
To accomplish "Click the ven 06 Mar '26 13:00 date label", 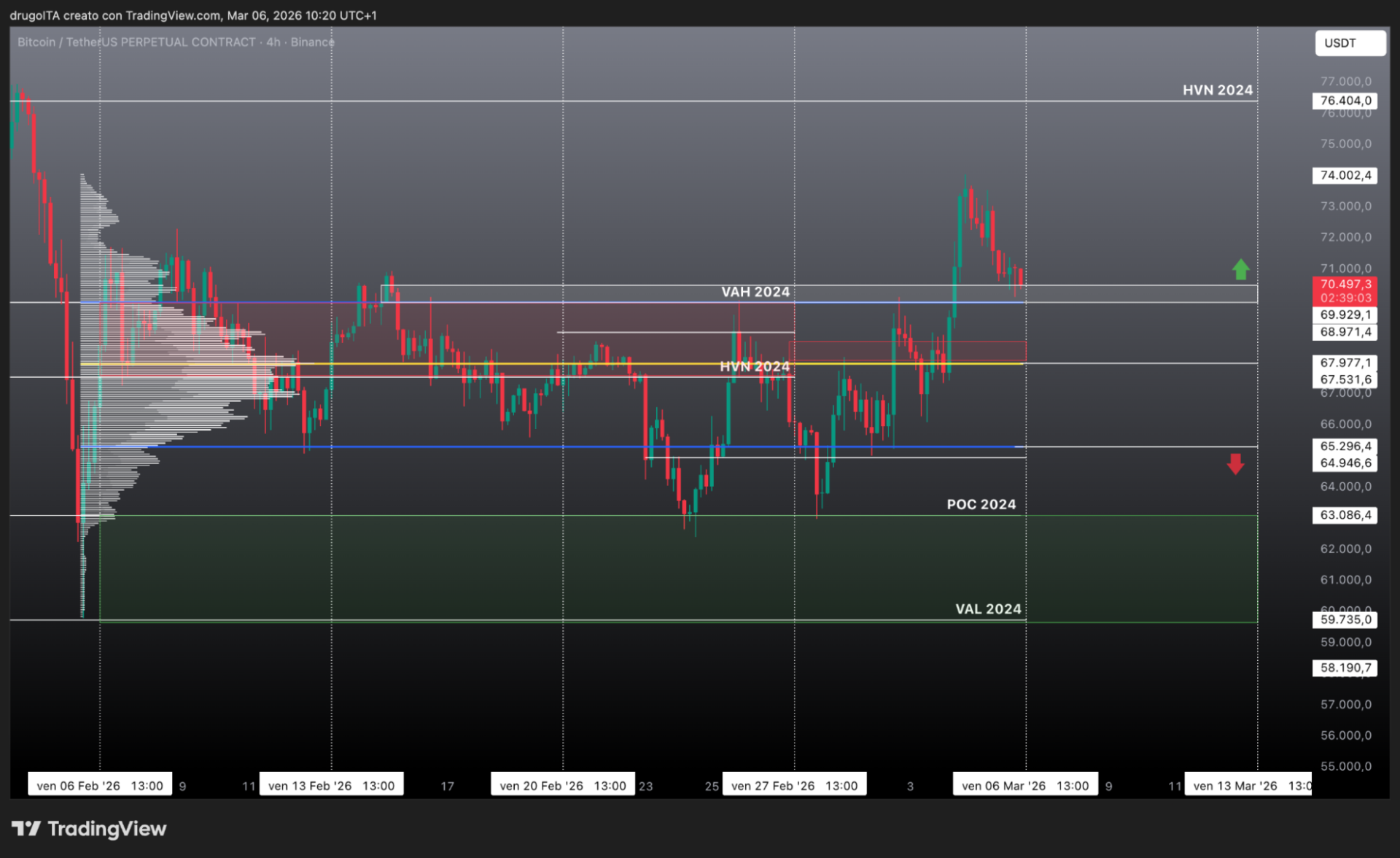I will point(1026,786).
